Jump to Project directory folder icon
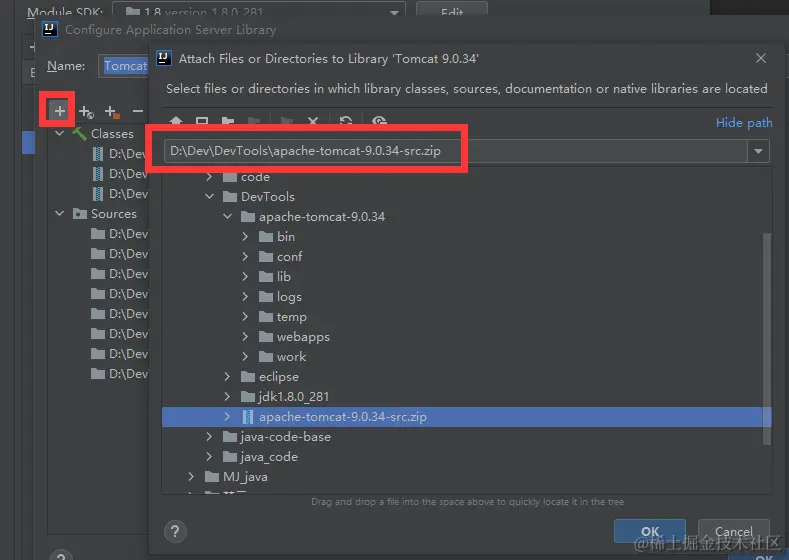 (x=228, y=121)
